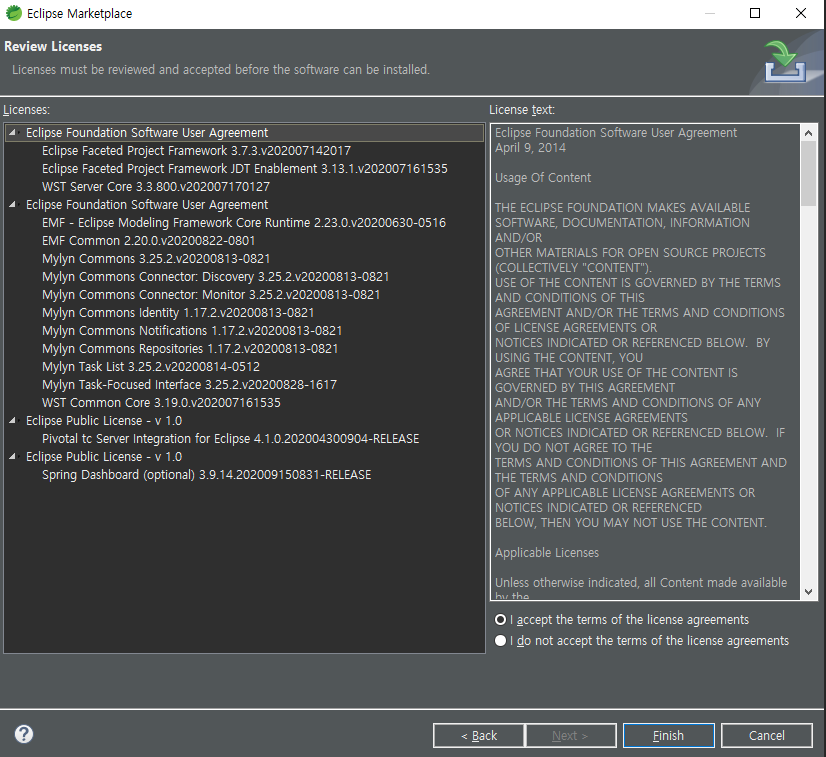Select Mylyn Commons 3.25.2 row
Viewport: 826px width, 757px height.
[156, 259]
